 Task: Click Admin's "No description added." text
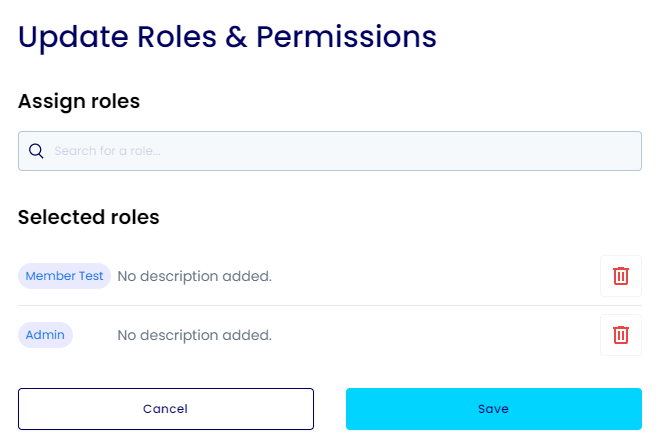coord(194,335)
